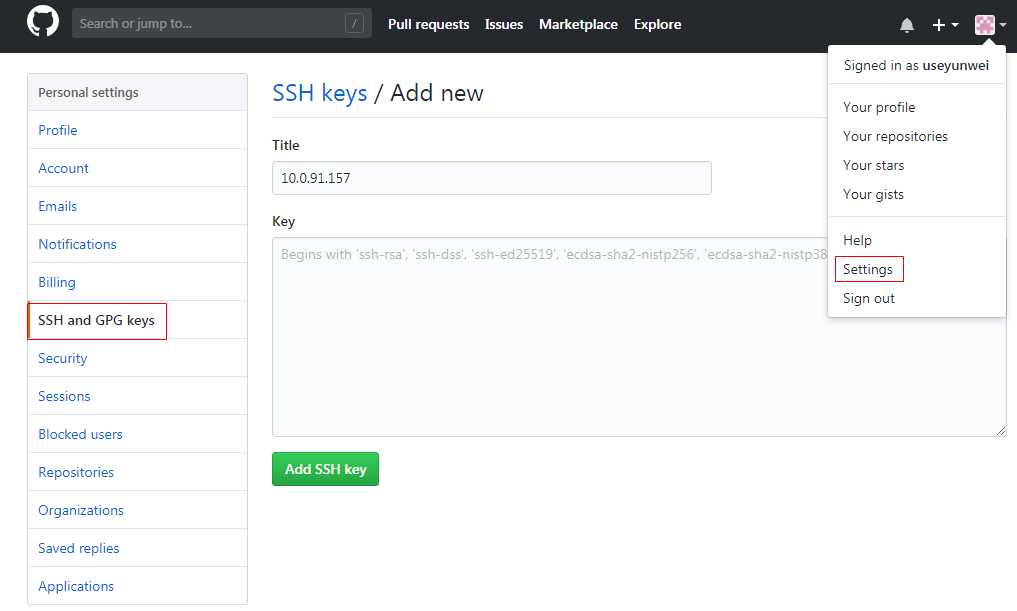The image size is (1017, 611).
Task: Open the notifications bell icon
Action: 907,25
